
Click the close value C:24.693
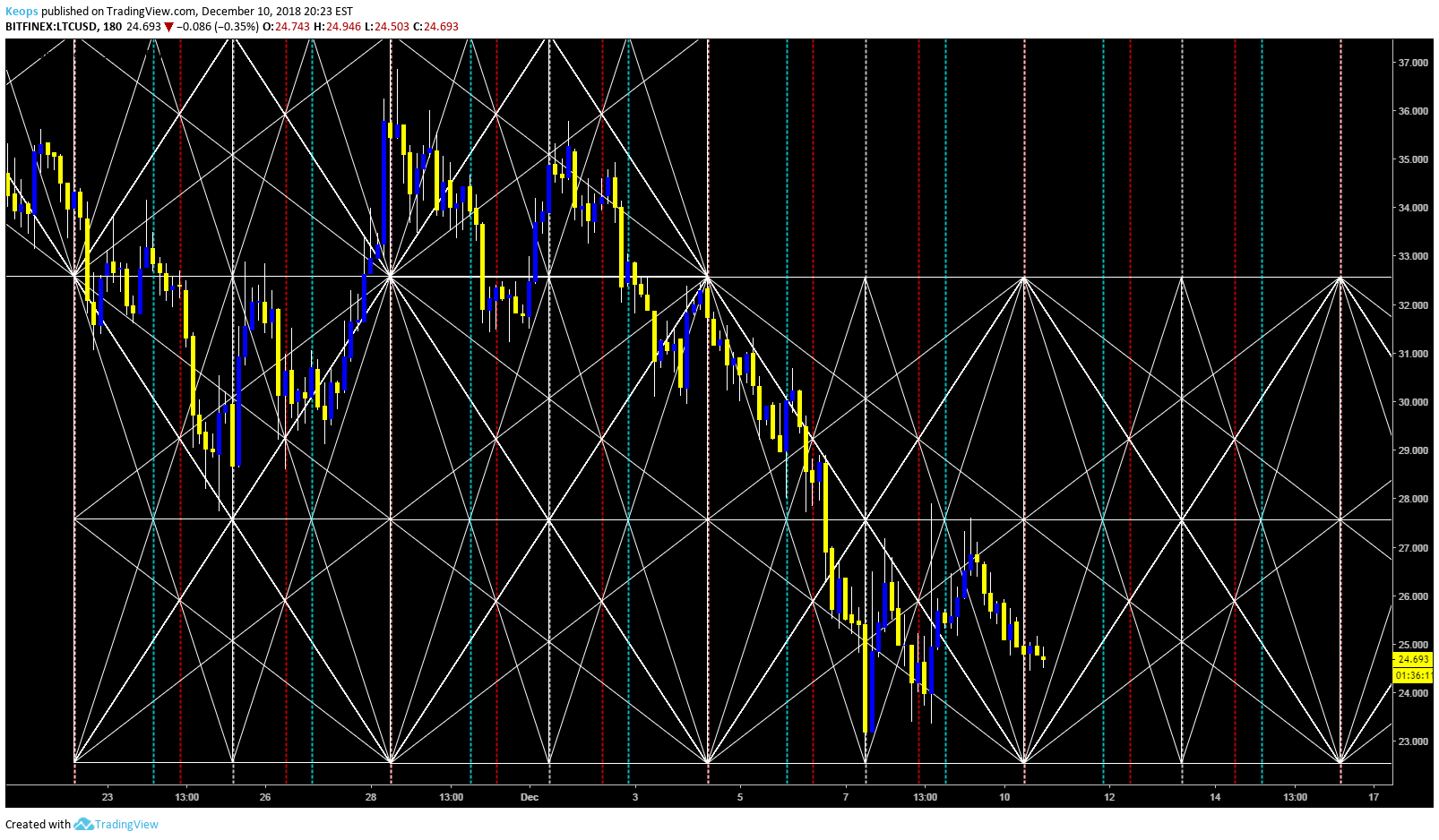pyautogui.click(x=435, y=27)
